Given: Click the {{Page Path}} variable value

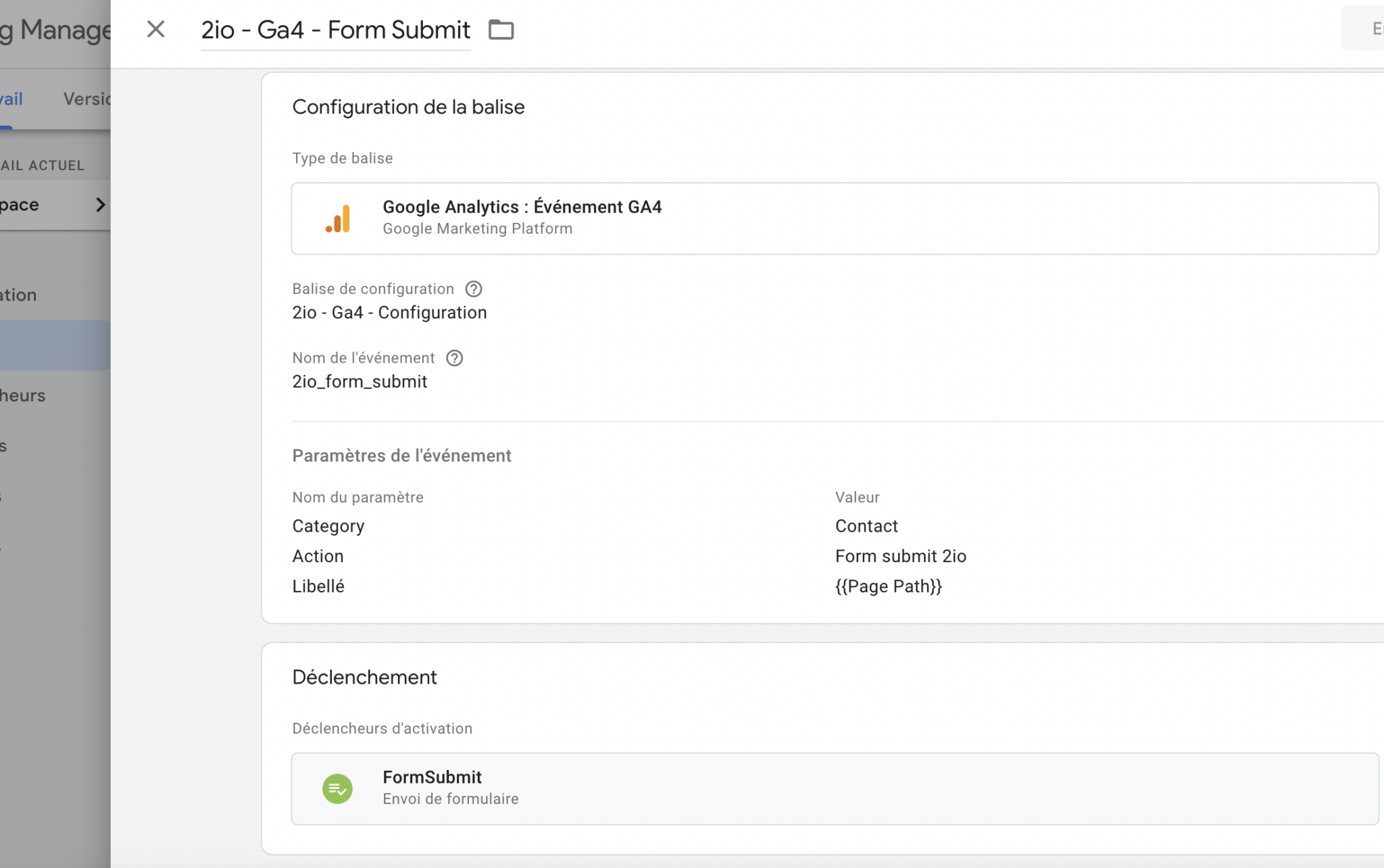Looking at the screenshot, I should tap(889, 586).
